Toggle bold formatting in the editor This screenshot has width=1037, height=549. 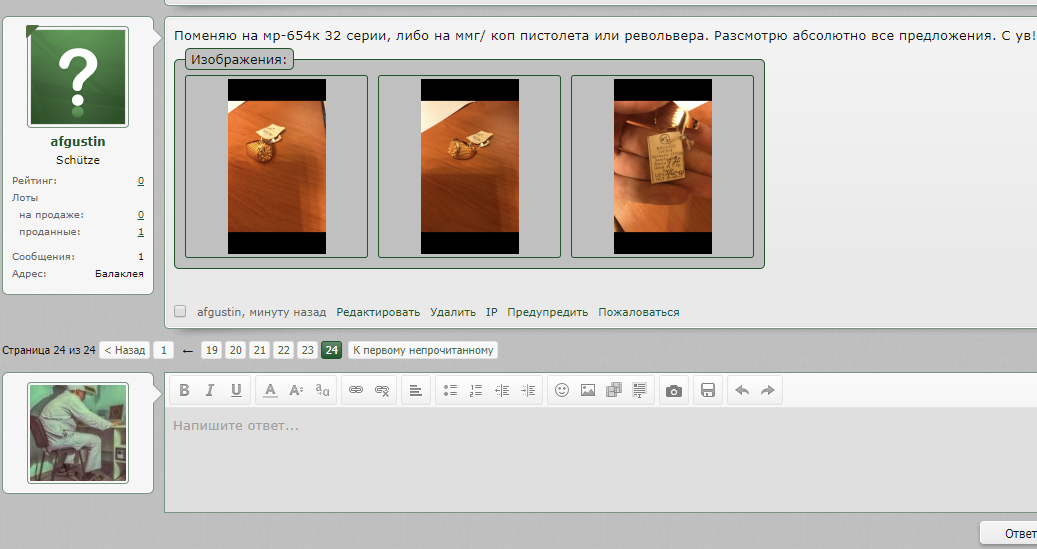pos(184,390)
